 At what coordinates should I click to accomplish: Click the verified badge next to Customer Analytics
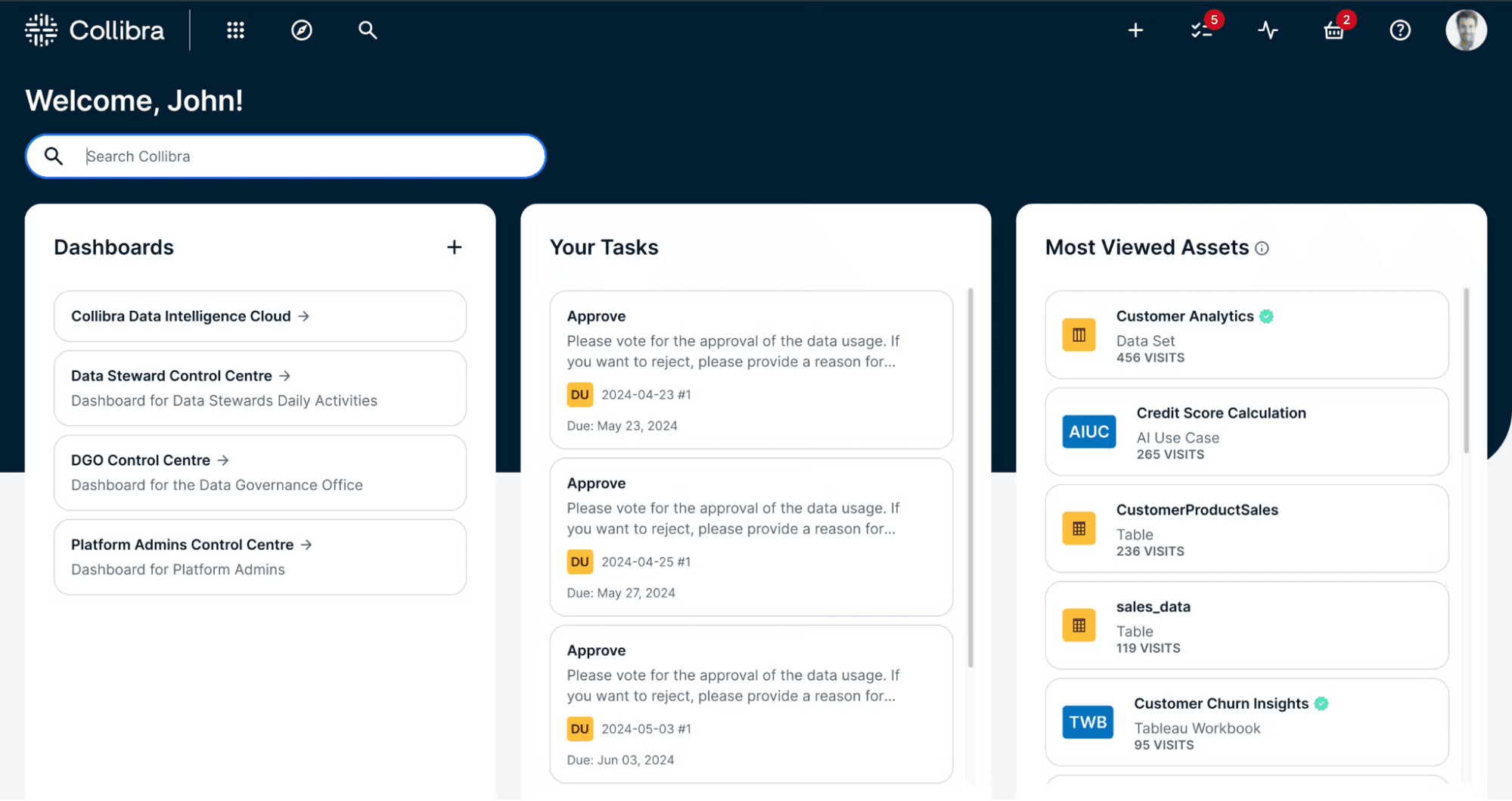click(x=1267, y=315)
